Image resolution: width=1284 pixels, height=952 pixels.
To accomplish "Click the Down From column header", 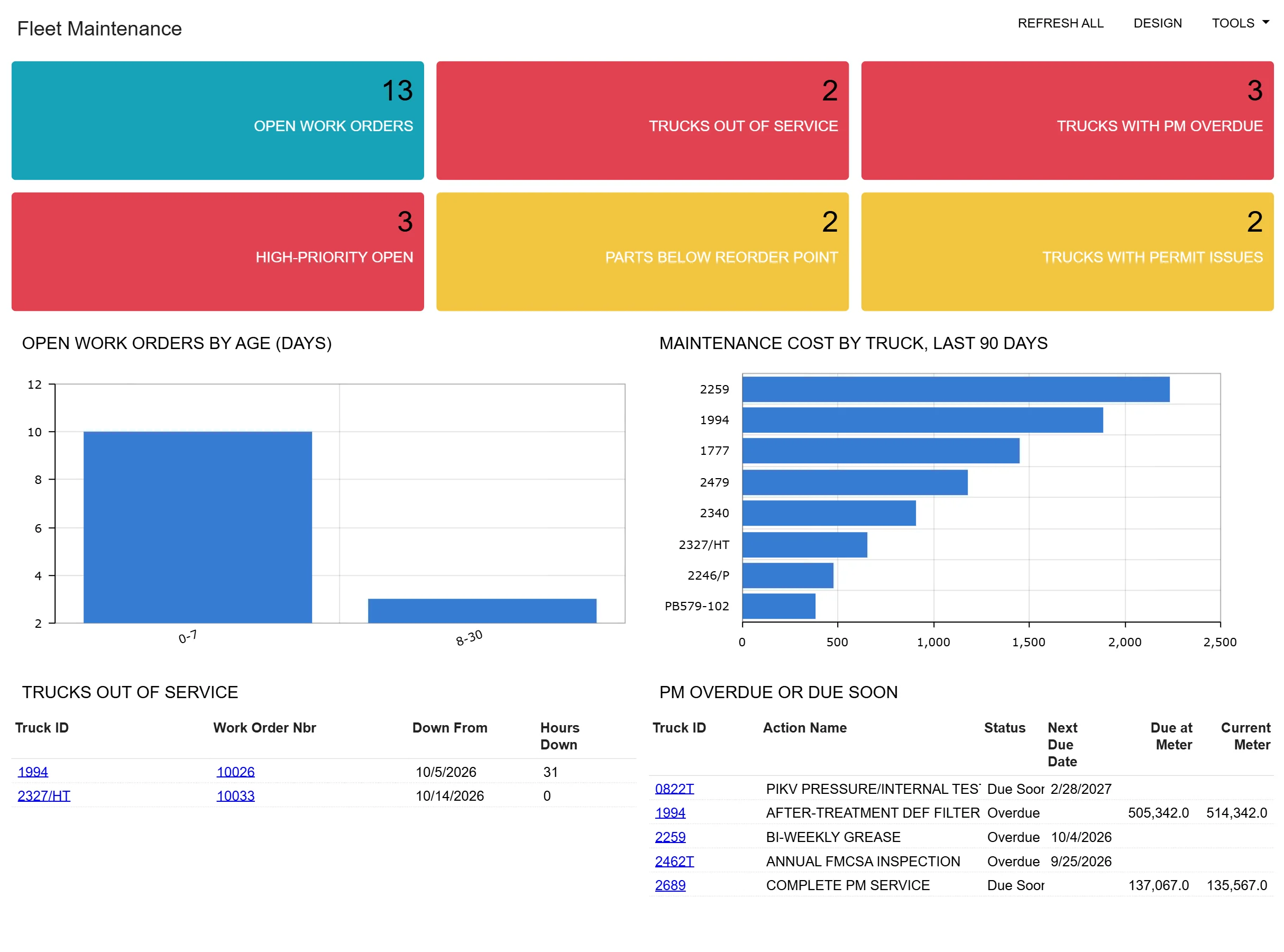I will tap(450, 728).
